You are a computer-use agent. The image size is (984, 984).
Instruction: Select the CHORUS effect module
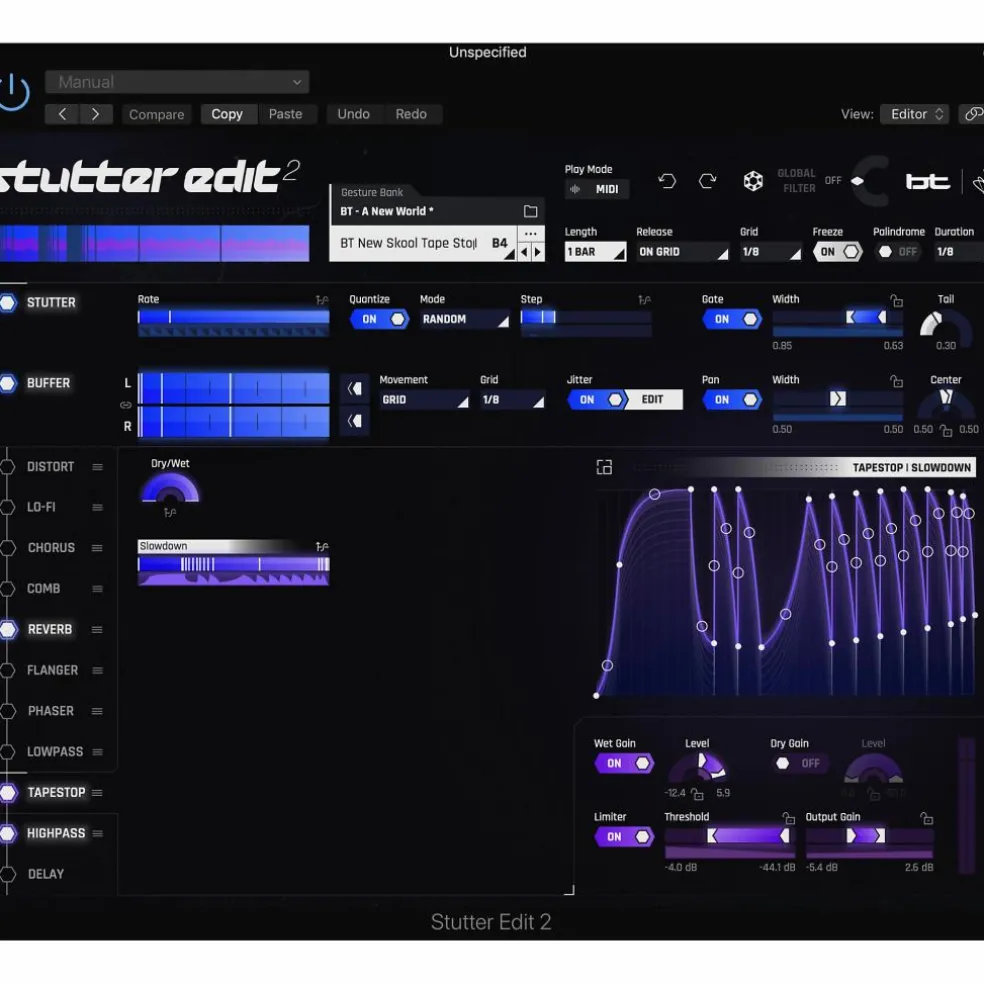coord(51,548)
